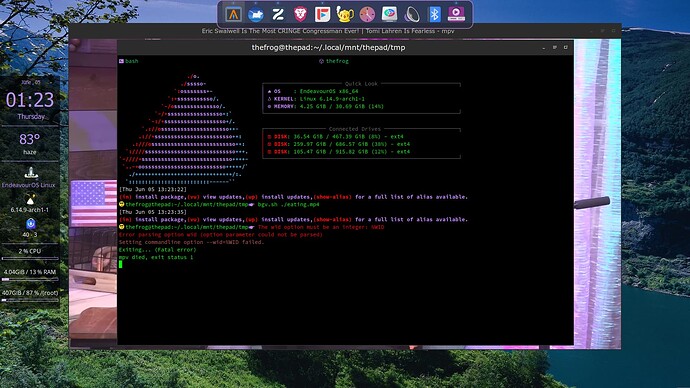The width and height of the screenshot is (690, 388).
Task: Click the 4.04GiB / 13 % RAM text
Action: click(x=30, y=272)
